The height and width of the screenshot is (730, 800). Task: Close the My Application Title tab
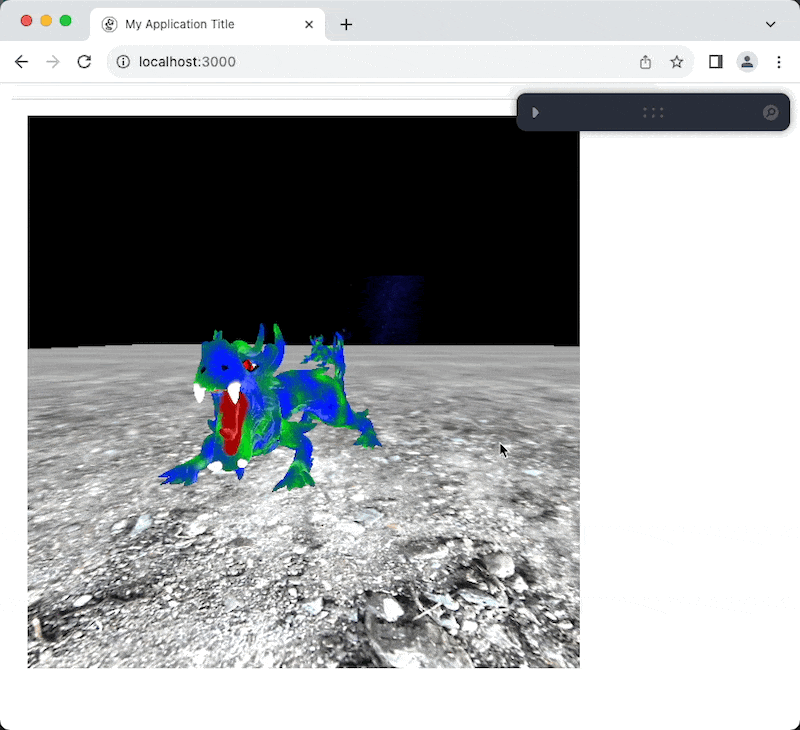tap(309, 24)
